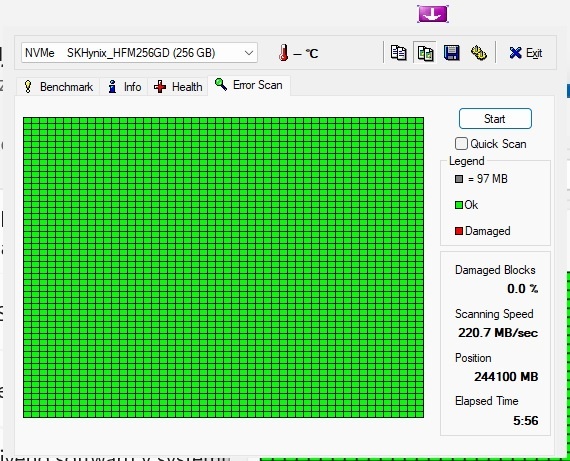Click the copy text to clipboard icon
This screenshot has height=461, width=570.
(398, 53)
